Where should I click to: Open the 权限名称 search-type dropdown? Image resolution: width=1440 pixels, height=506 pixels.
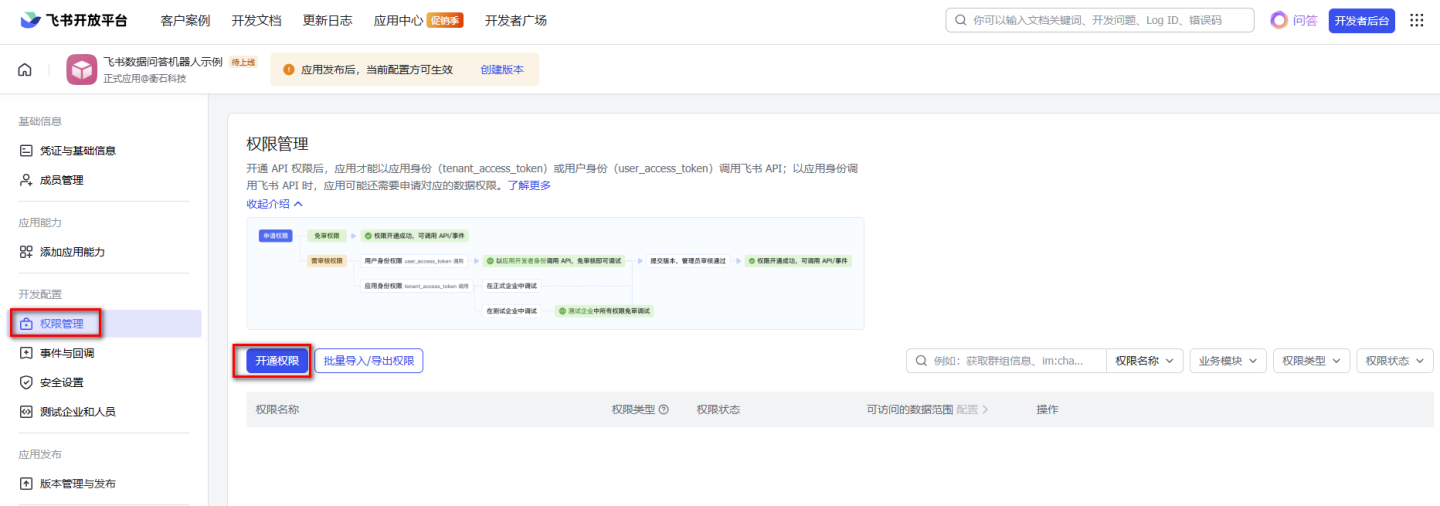pyautogui.click(x=1145, y=361)
